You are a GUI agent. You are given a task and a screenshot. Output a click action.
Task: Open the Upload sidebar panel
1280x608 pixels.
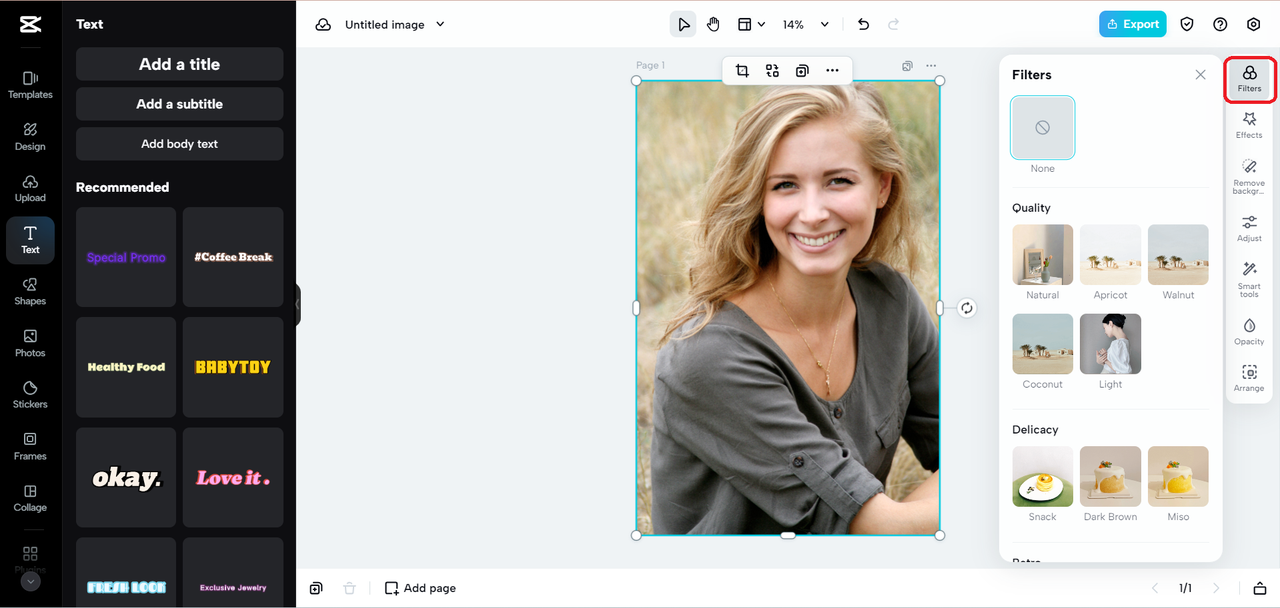[30, 188]
